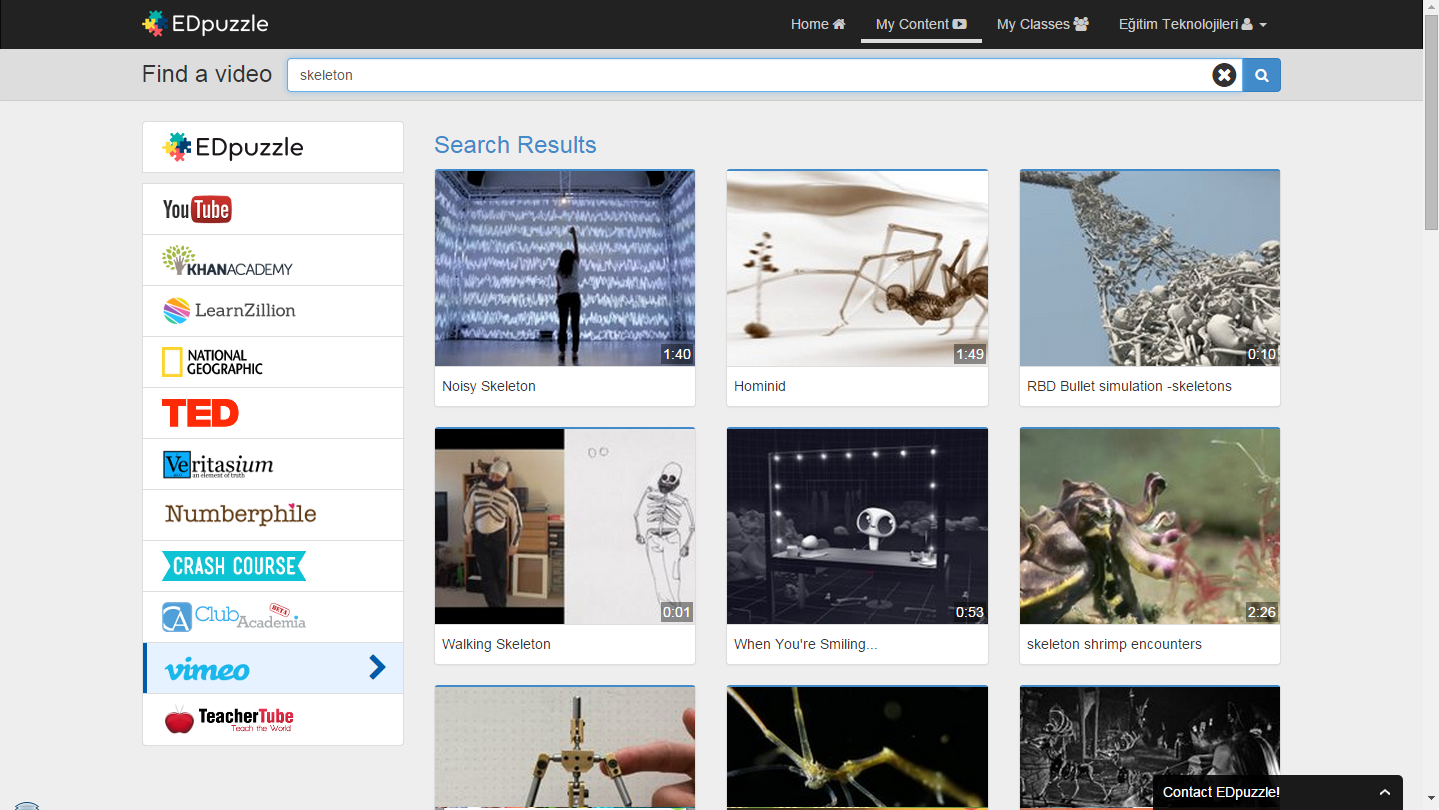Pick Numberphile channel source
This screenshot has width=1439, height=810.
tap(273, 515)
